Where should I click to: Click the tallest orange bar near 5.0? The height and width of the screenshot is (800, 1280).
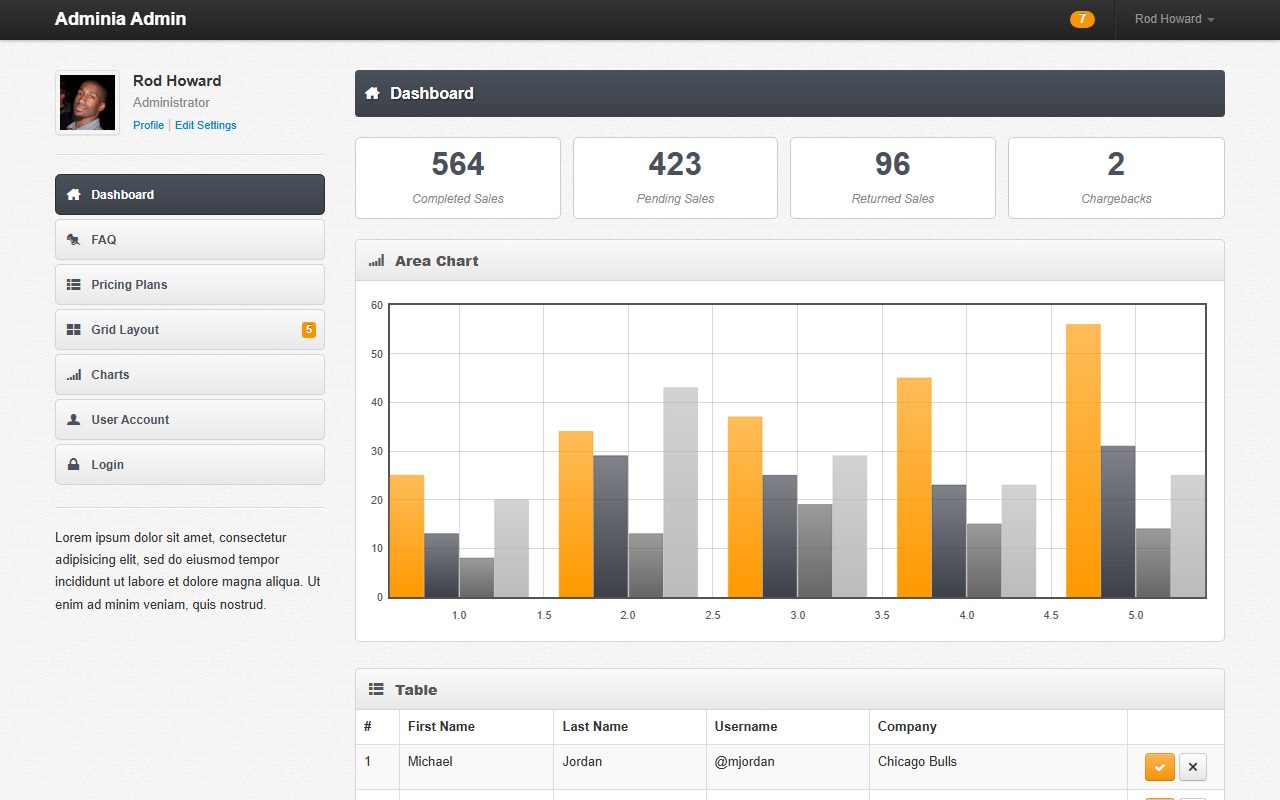1083,460
